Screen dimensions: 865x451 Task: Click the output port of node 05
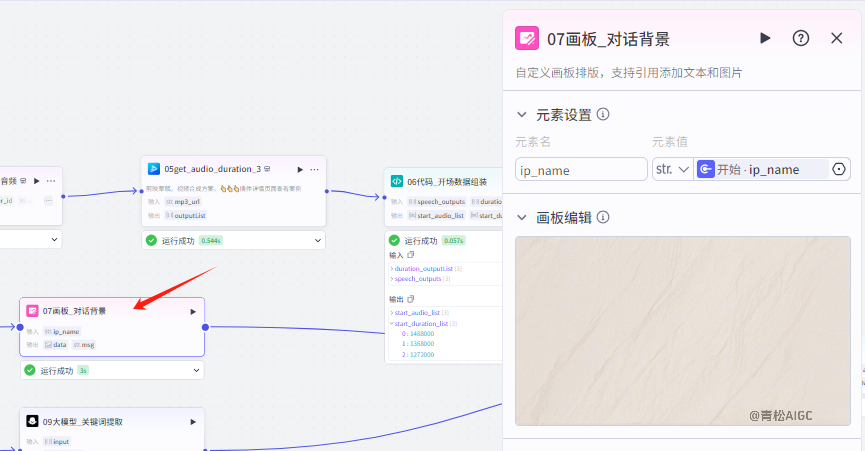[x=327, y=191]
